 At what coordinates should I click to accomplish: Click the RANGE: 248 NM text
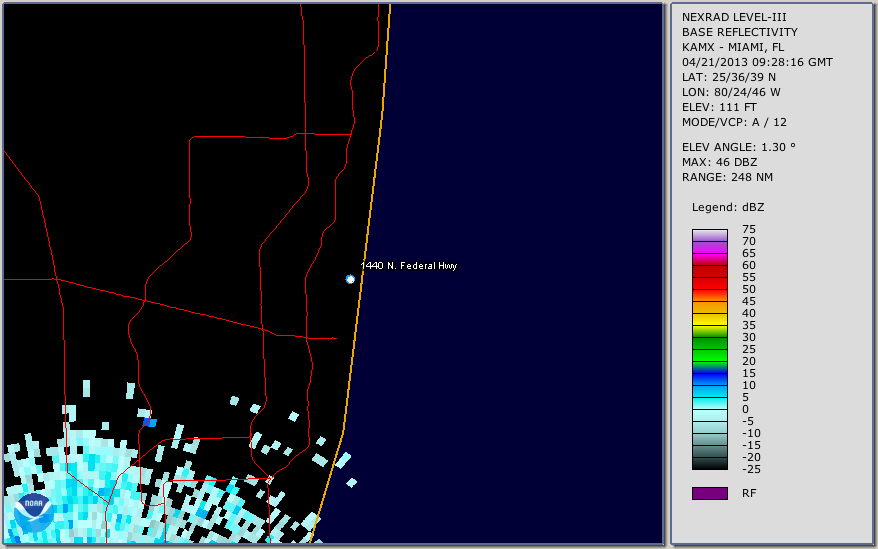tap(727, 178)
